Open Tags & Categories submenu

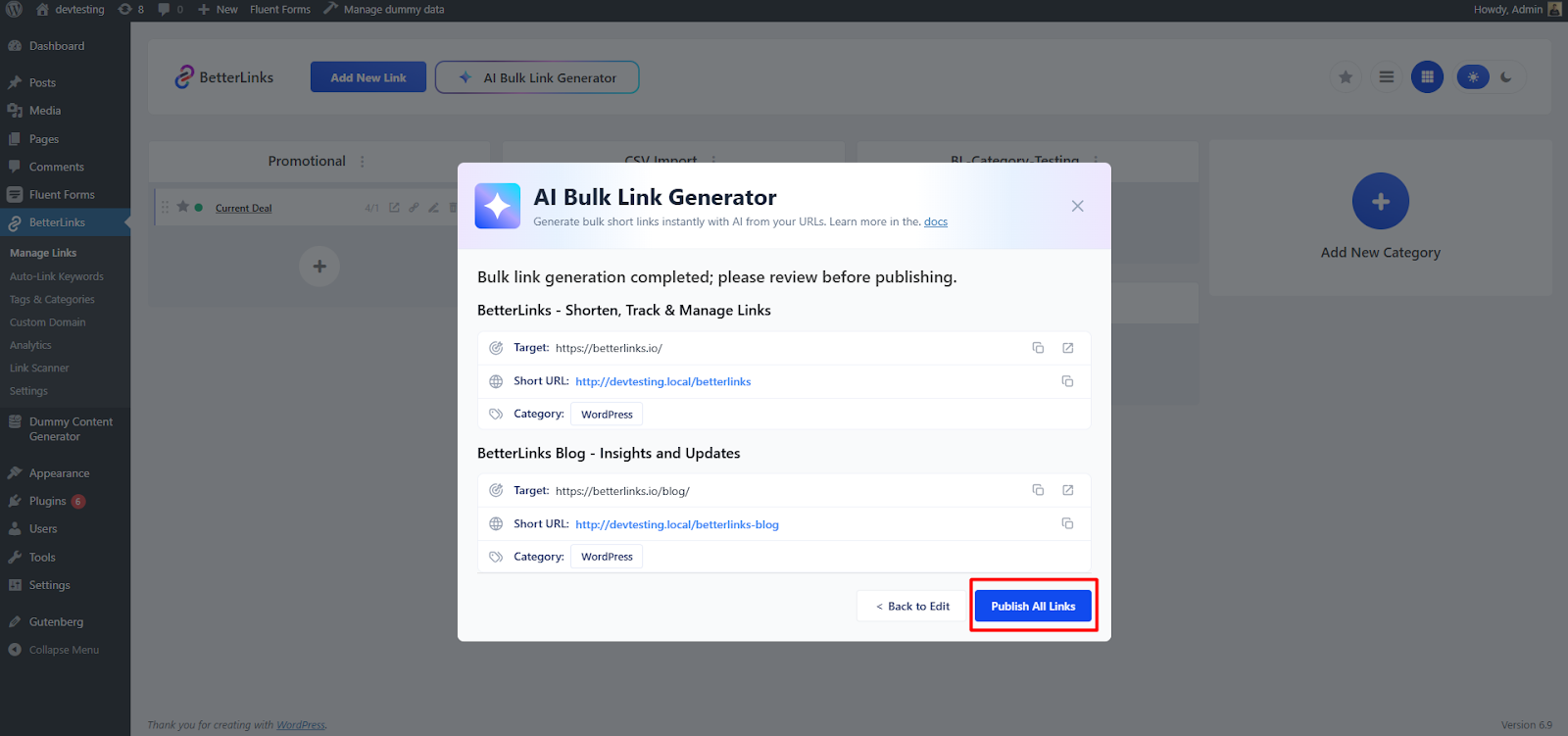(x=52, y=300)
